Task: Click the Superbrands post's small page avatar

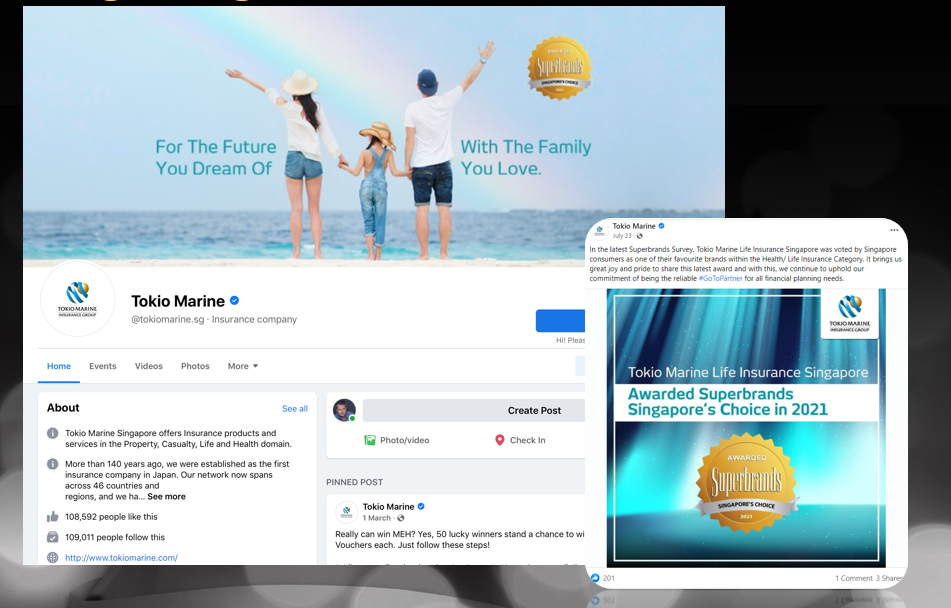Action: (x=600, y=231)
